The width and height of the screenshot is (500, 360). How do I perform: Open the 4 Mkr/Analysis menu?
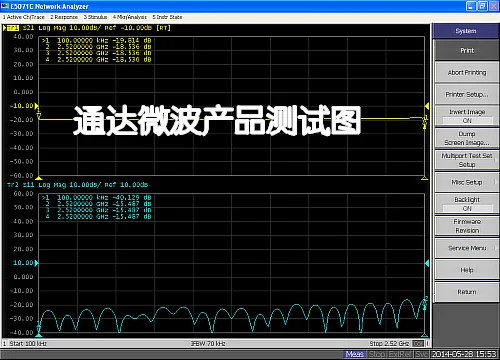(x=130, y=17)
